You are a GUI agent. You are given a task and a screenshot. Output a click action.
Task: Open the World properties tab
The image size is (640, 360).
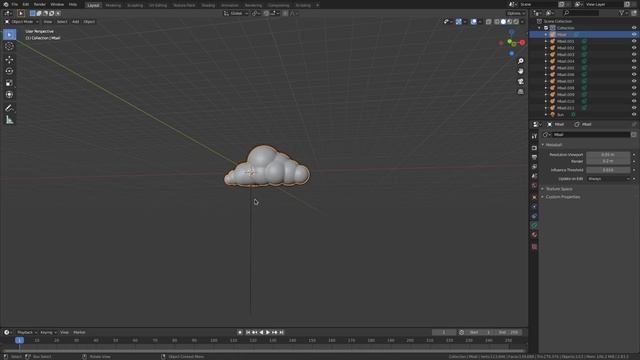(x=534, y=186)
